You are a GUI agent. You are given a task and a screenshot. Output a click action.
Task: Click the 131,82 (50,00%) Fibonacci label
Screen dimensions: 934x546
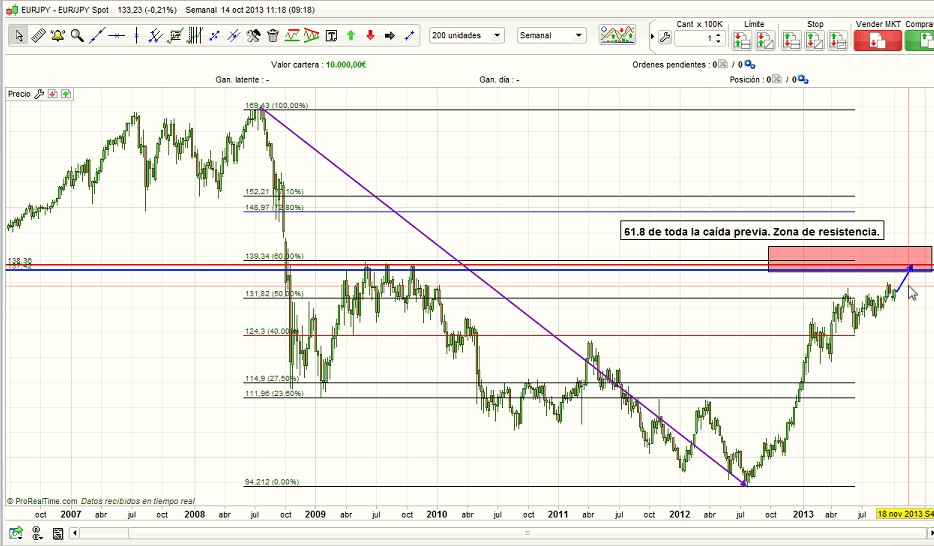(x=274, y=294)
